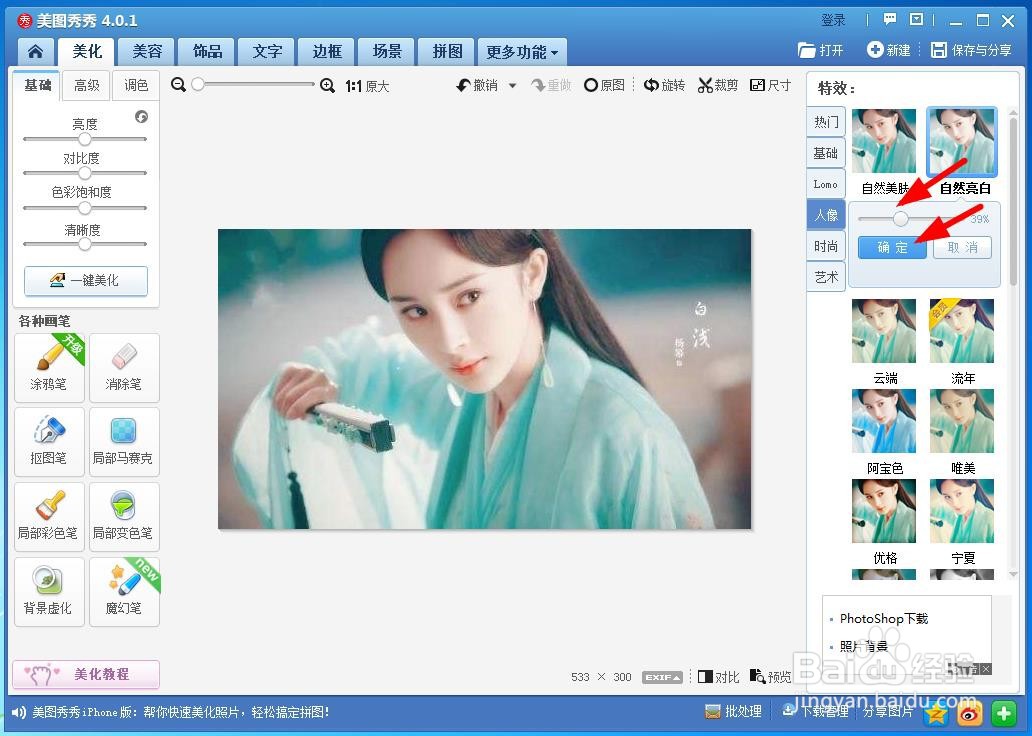Select the 基础 effects category

point(826,153)
